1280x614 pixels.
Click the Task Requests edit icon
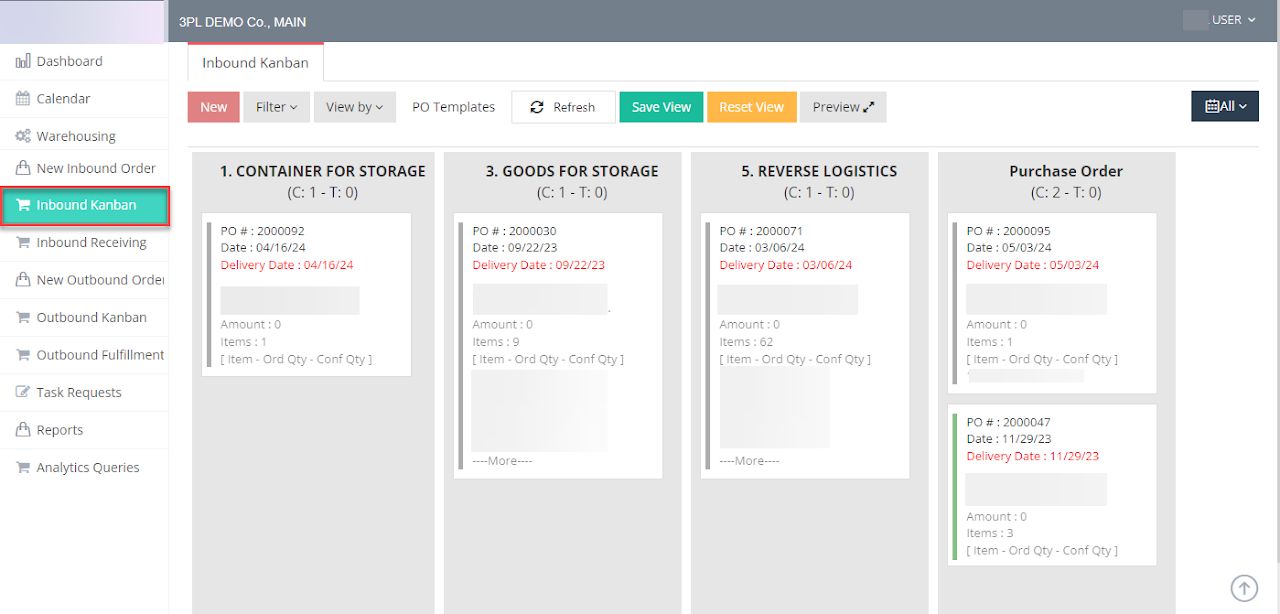pos(23,393)
